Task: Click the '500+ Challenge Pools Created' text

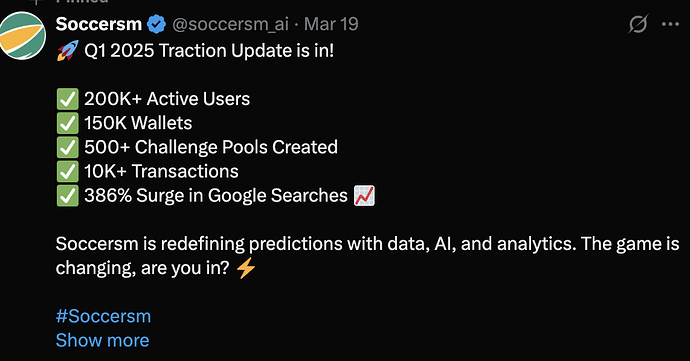Action: pyautogui.click(x=211, y=147)
